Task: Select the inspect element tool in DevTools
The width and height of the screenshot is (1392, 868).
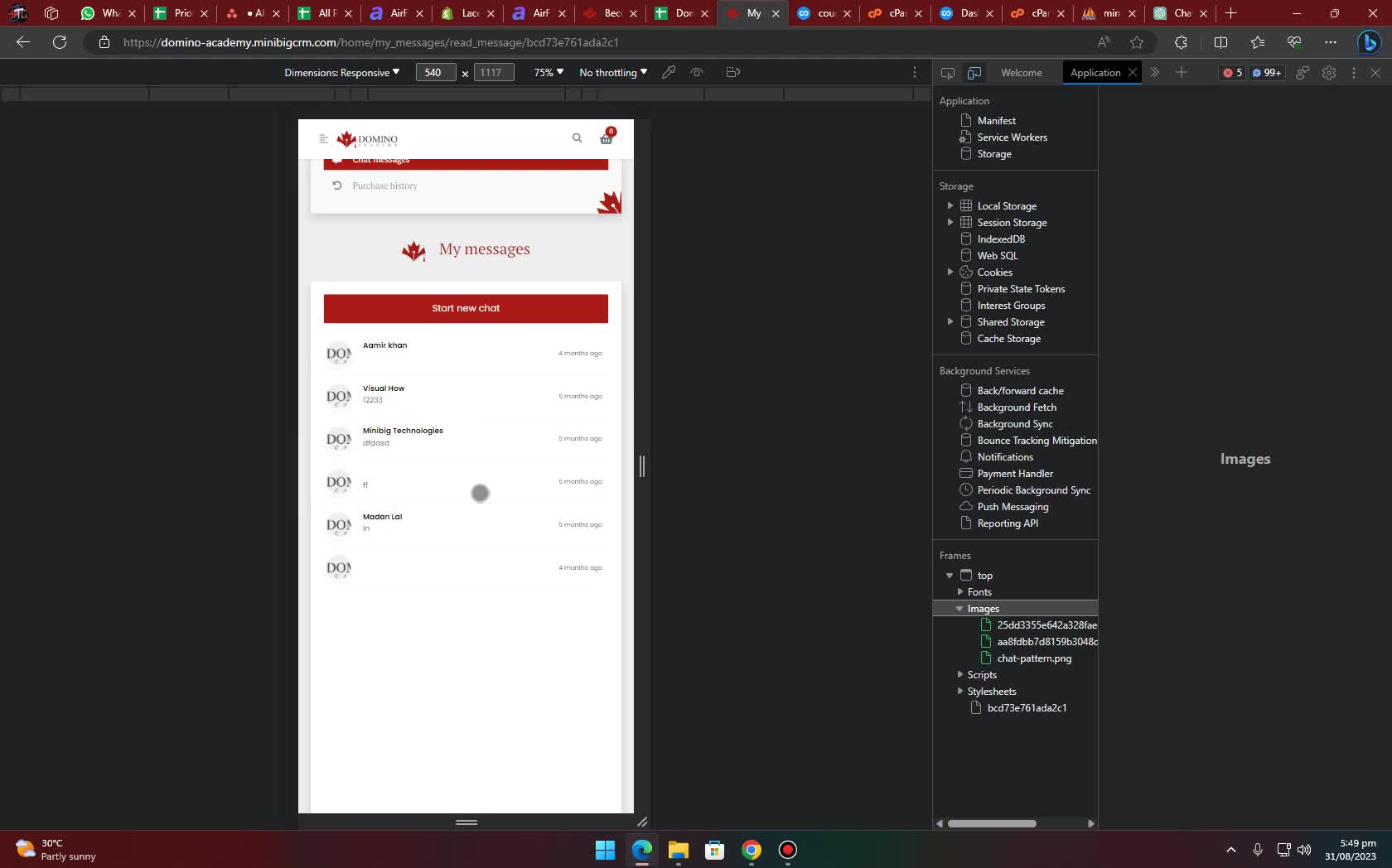Action: tap(947, 73)
